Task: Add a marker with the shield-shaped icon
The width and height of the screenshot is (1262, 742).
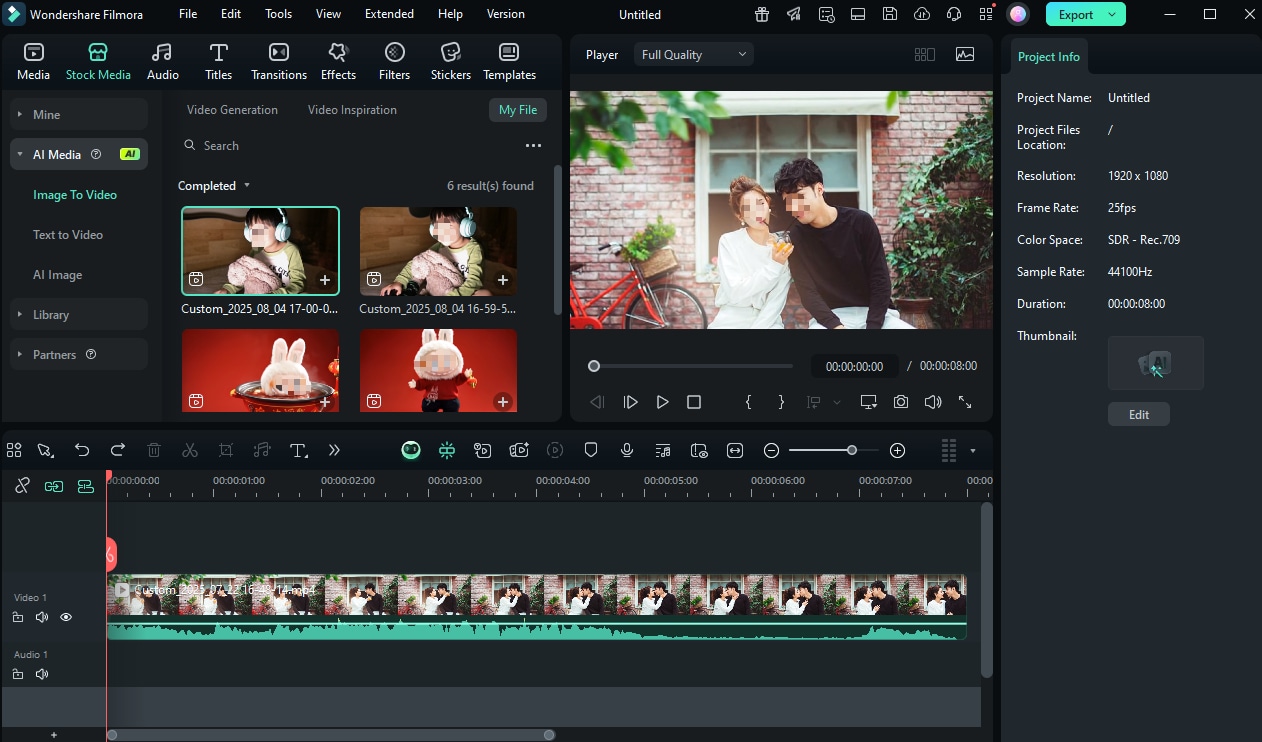Action: [x=591, y=451]
